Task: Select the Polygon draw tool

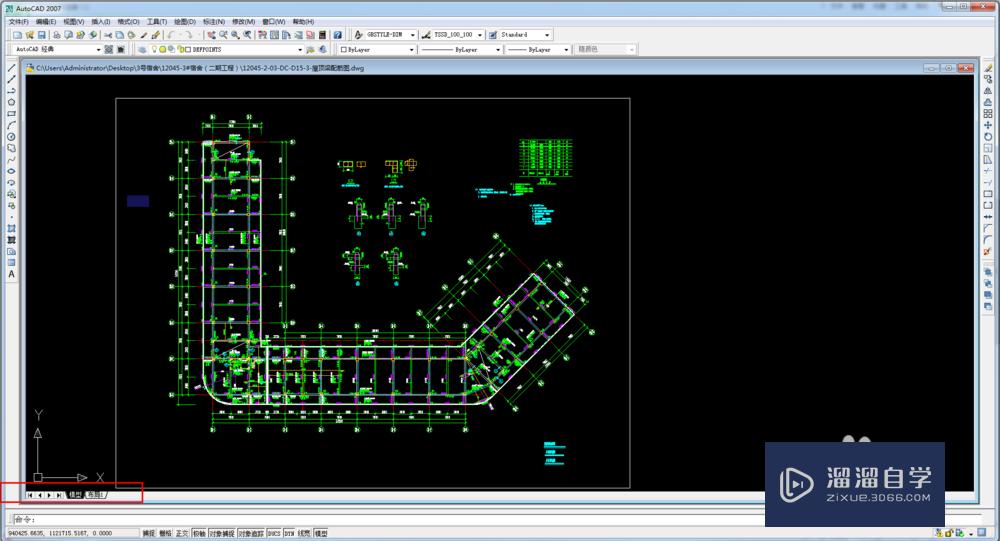Action: coord(11,103)
